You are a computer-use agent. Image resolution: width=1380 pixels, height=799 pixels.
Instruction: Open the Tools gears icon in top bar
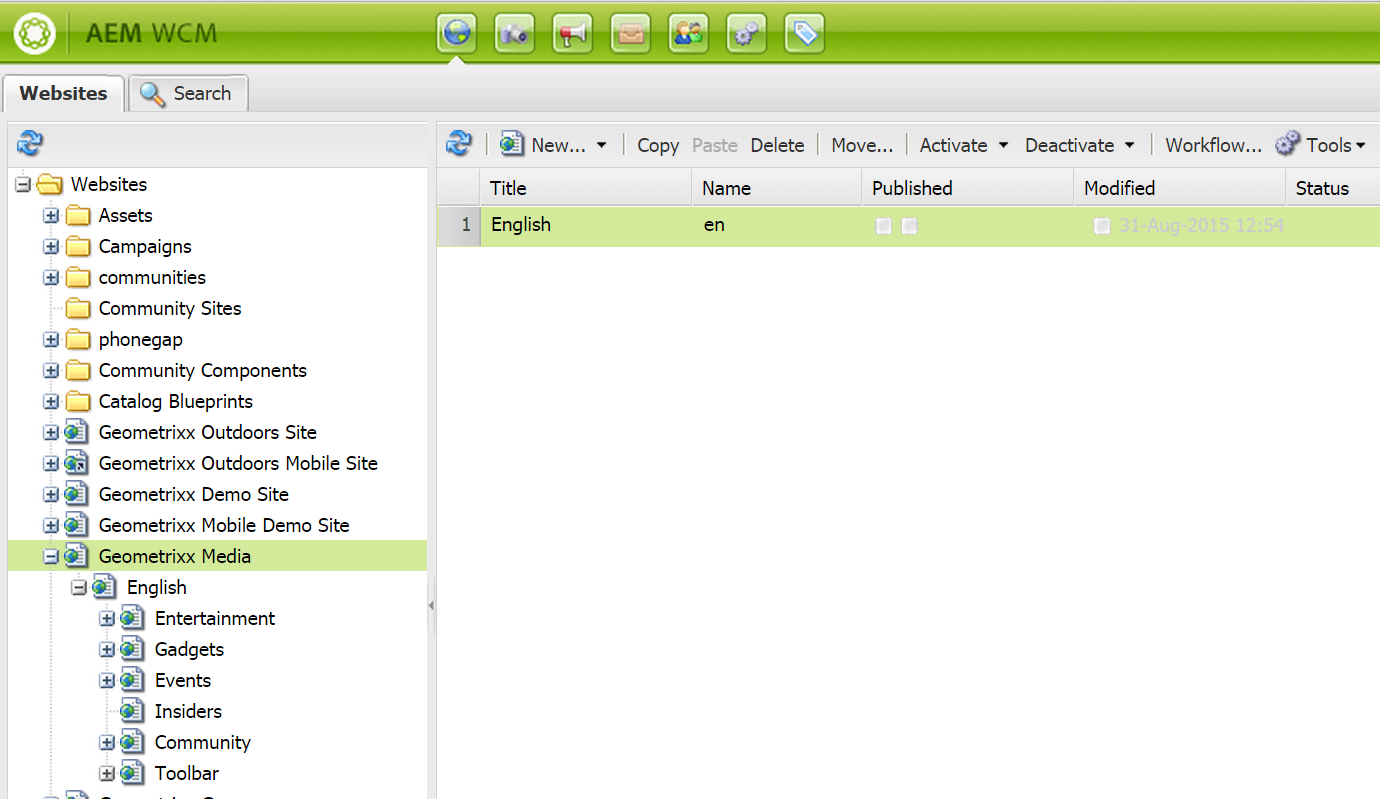(x=746, y=34)
